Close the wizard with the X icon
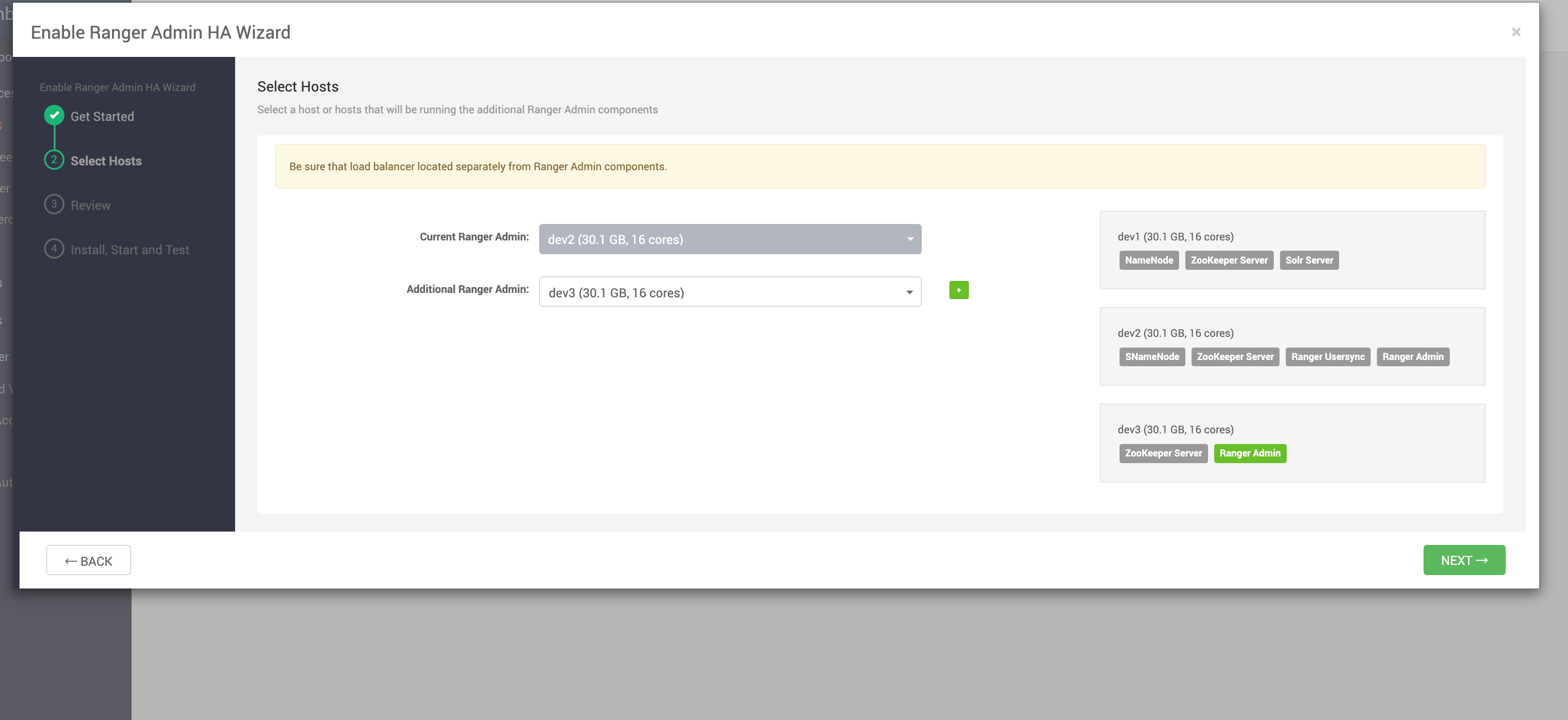The image size is (1568, 720). coord(1516,32)
